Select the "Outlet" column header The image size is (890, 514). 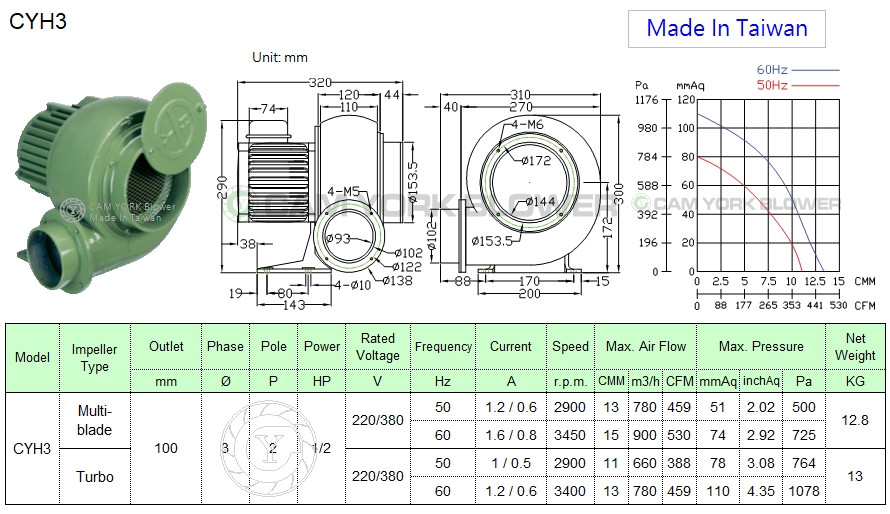click(x=166, y=347)
